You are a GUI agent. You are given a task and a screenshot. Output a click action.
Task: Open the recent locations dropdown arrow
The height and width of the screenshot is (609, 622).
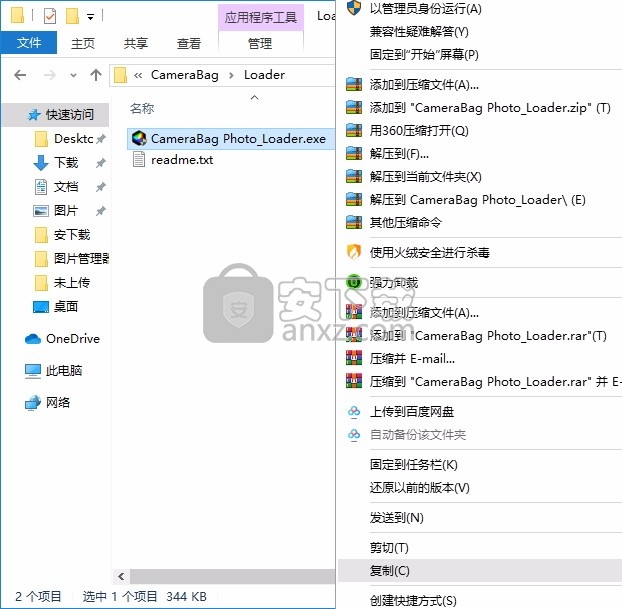(x=73, y=75)
